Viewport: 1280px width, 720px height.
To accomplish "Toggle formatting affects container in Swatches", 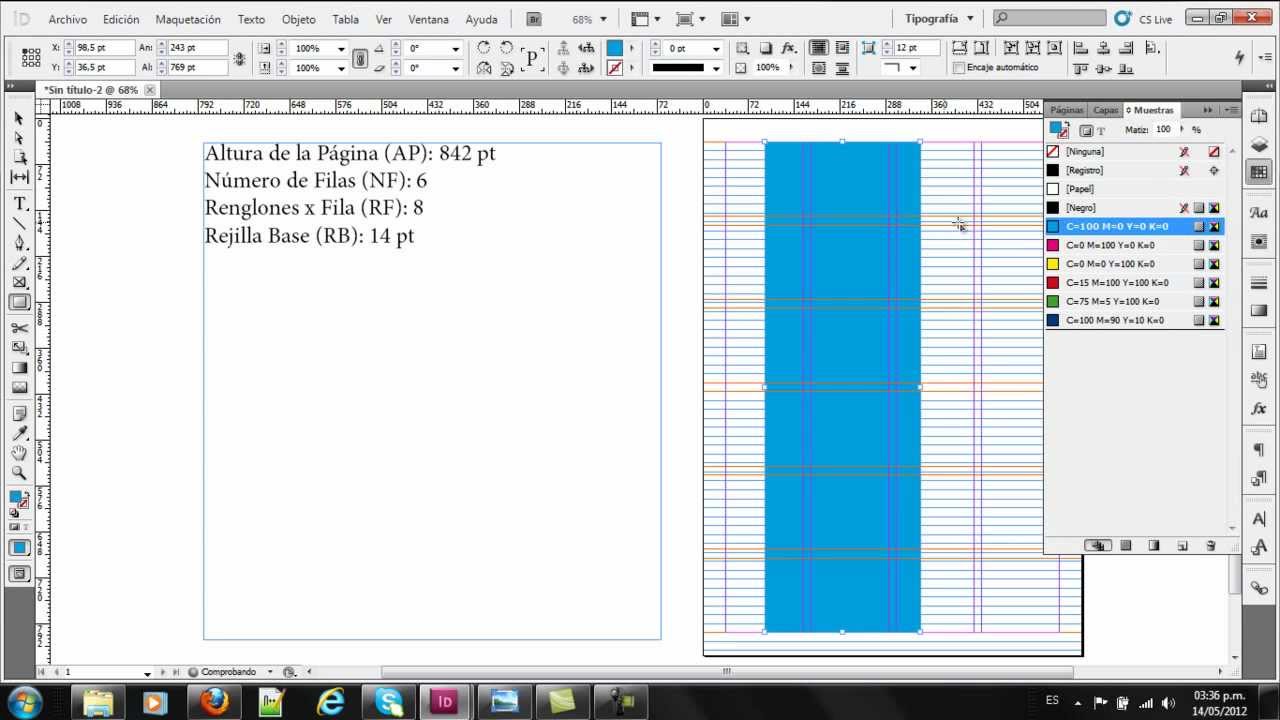I will (x=1085, y=131).
